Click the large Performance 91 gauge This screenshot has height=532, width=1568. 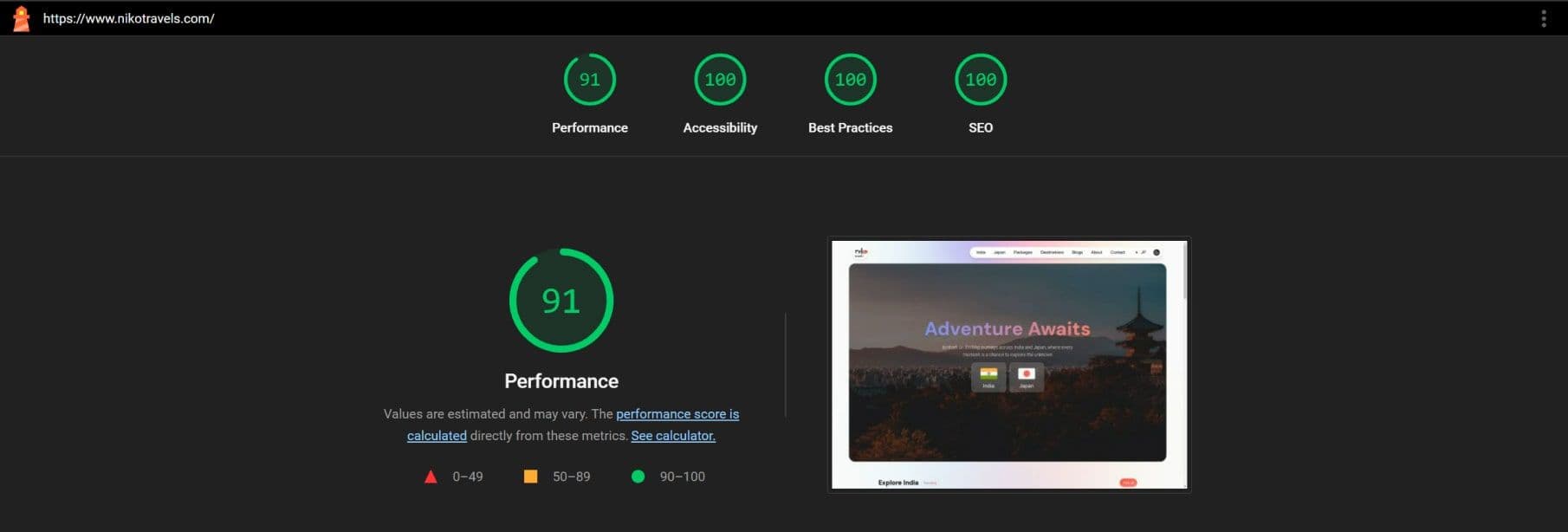point(561,301)
